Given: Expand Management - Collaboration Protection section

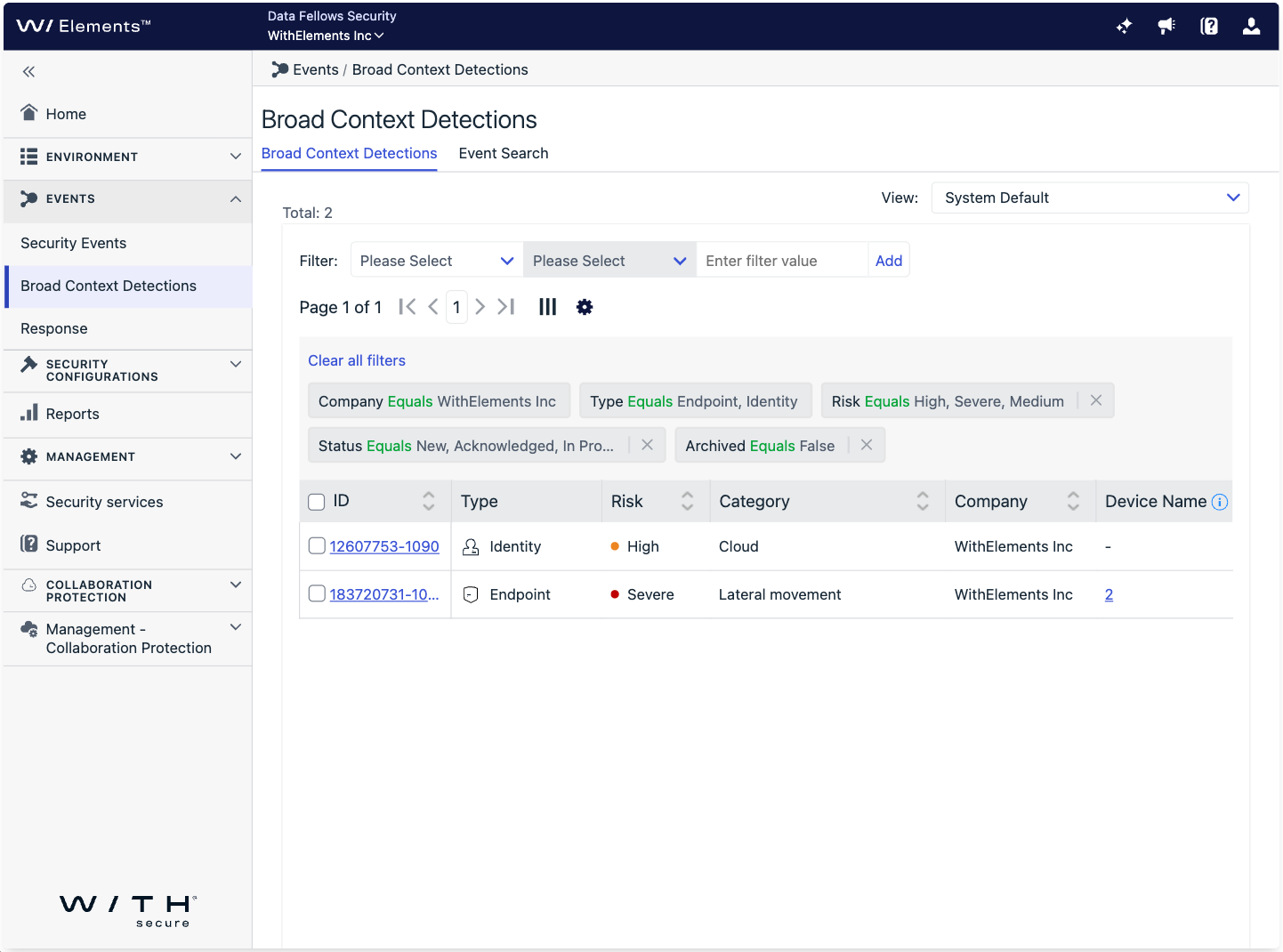Looking at the screenshot, I should click(128, 638).
